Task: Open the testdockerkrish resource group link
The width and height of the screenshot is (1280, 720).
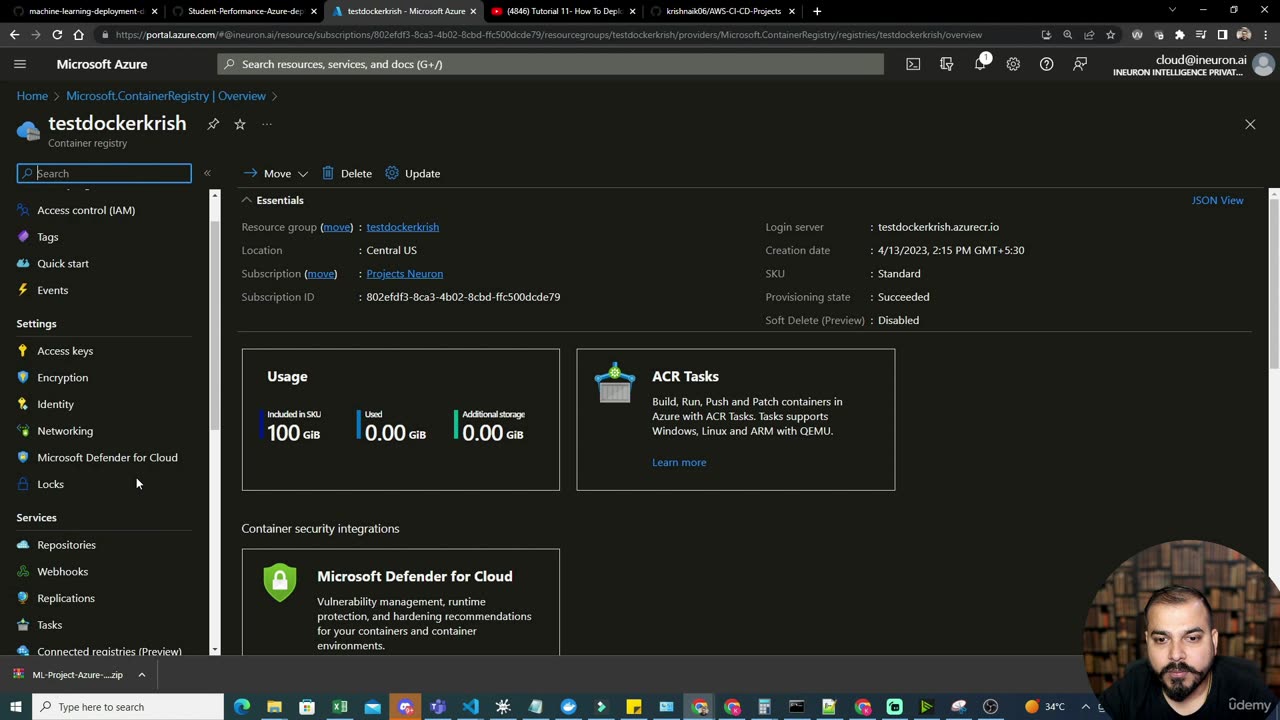Action: click(402, 227)
